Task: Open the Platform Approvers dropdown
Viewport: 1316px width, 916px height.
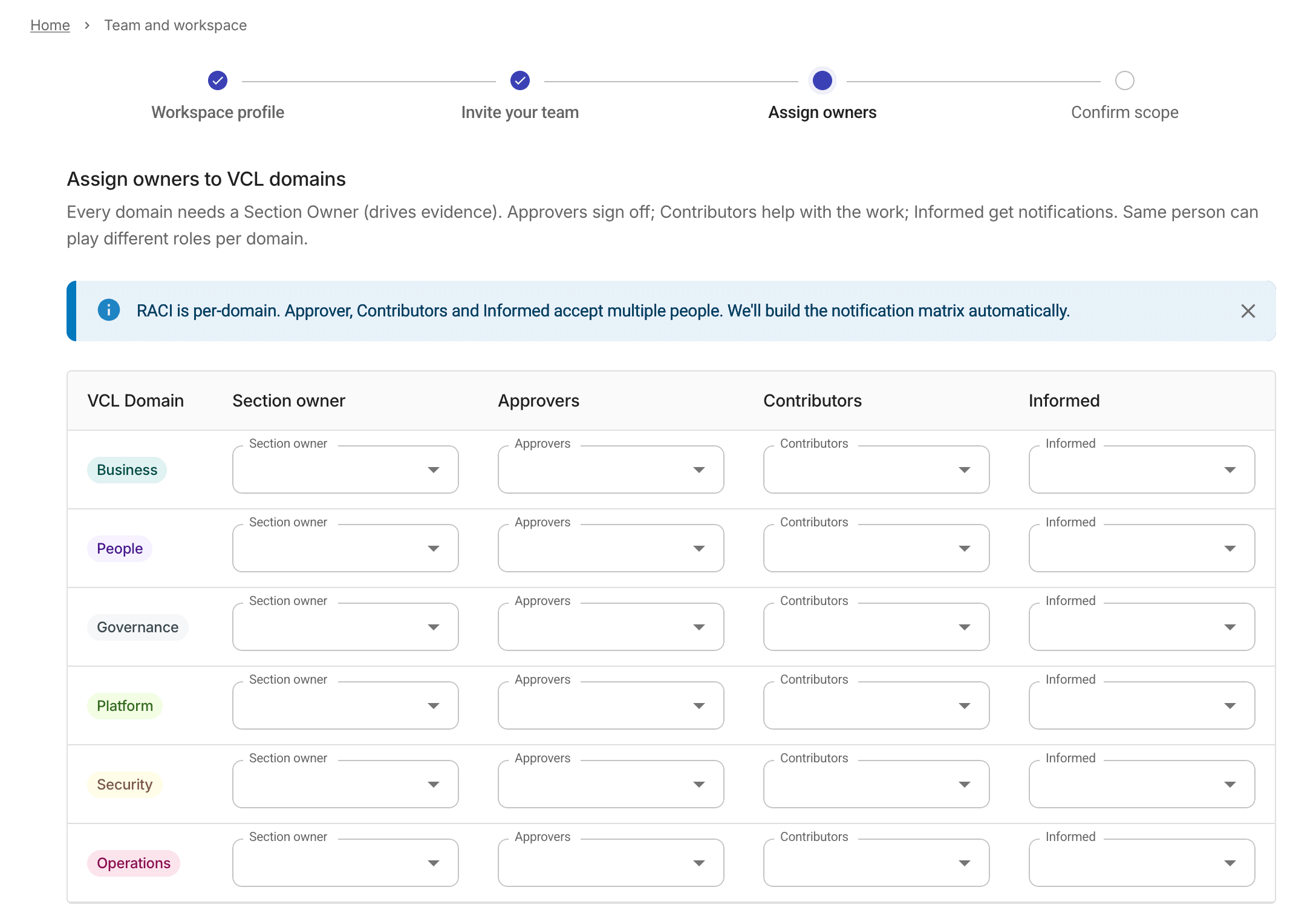Action: coord(611,705)
